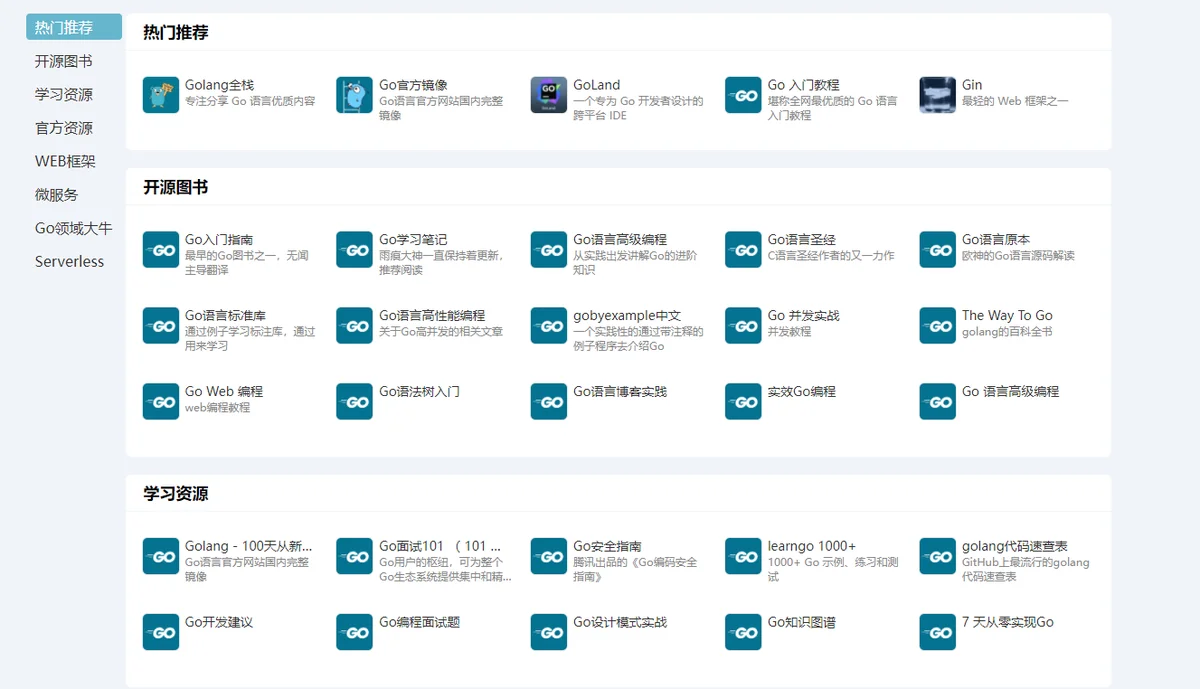Open the Go官方镜像 title link
Image resolution: width=1200 pixels, height=689 pixels.
pyautogui.click(x=413, y=85)
